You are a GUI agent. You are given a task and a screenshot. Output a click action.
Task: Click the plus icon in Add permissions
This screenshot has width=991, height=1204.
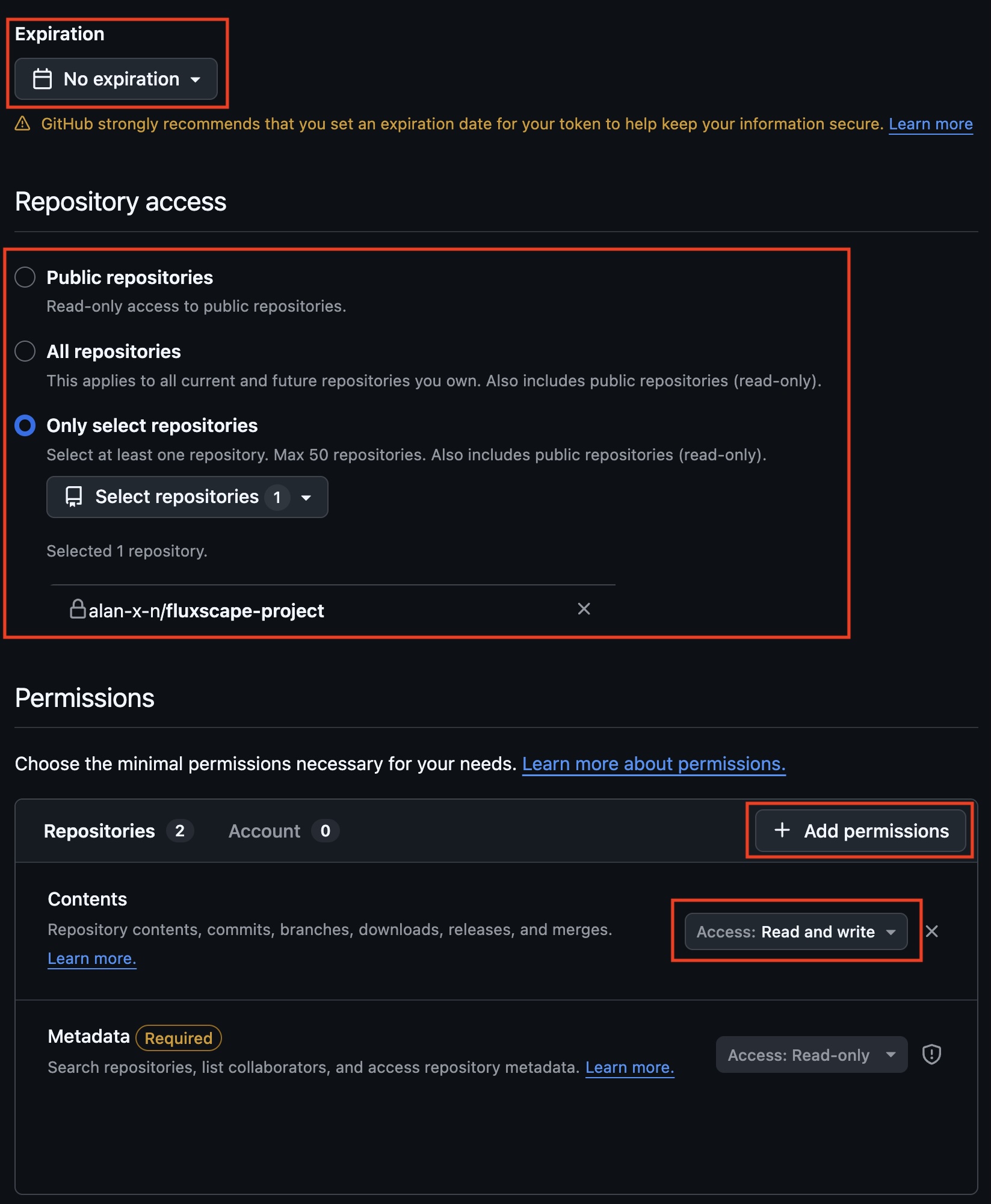782,830
